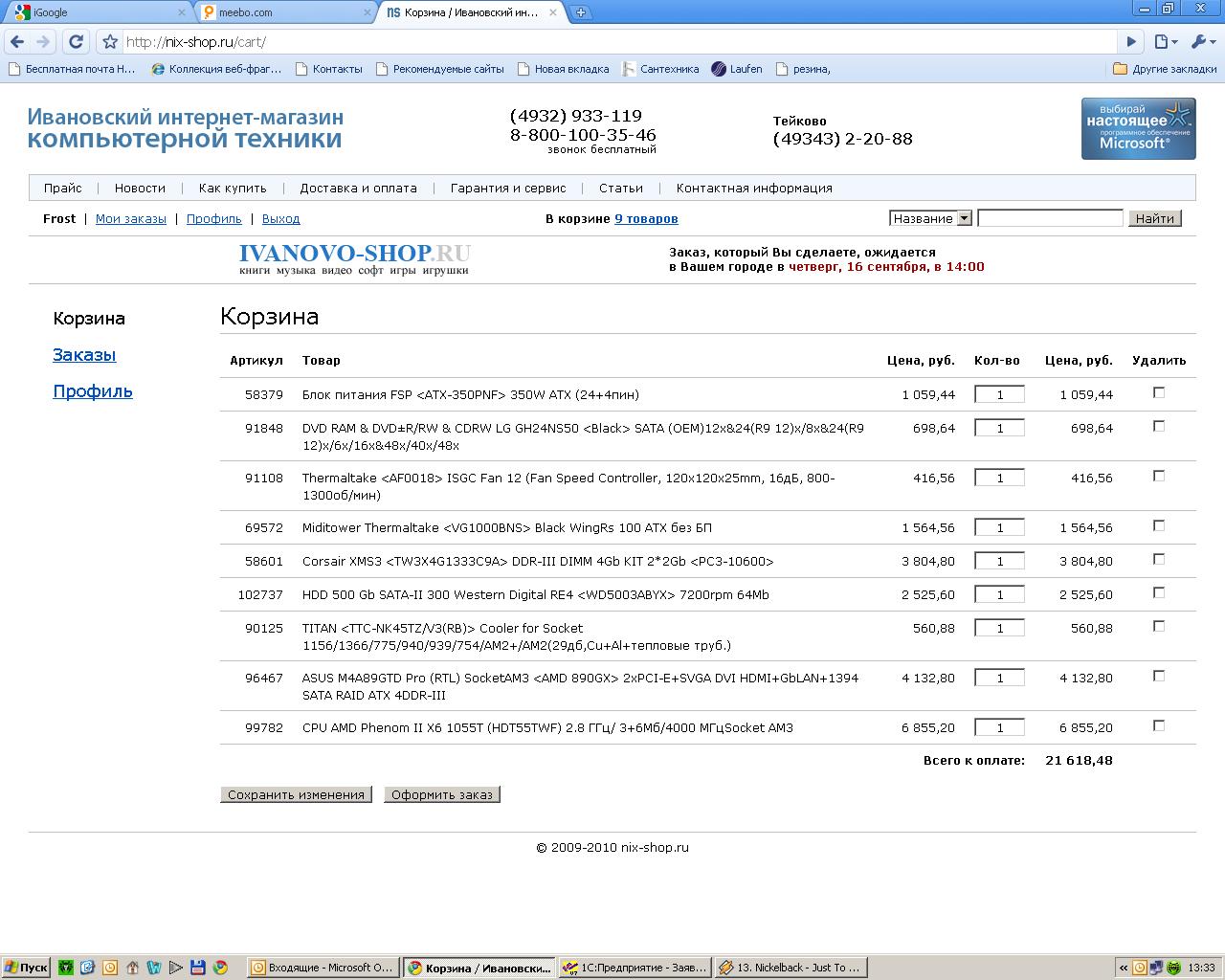Click the Сохранить изменения button
The image size is (1225, 980).
pyautogui.click(x=297, y=794)
